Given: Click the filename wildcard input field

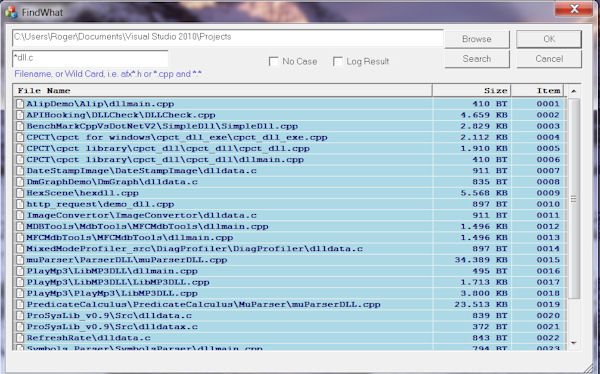Looking at the screenshot, I should coord(90,59).
